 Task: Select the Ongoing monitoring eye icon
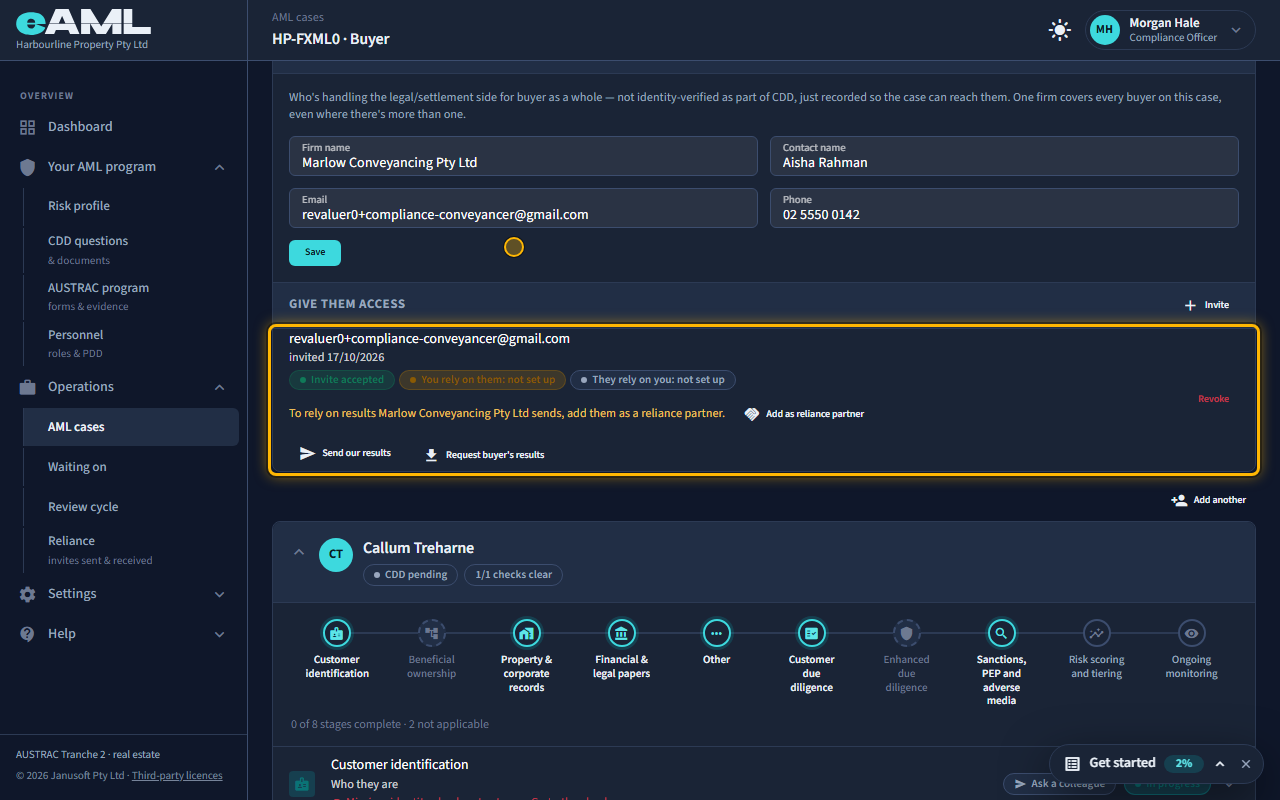pos(1191,633)
